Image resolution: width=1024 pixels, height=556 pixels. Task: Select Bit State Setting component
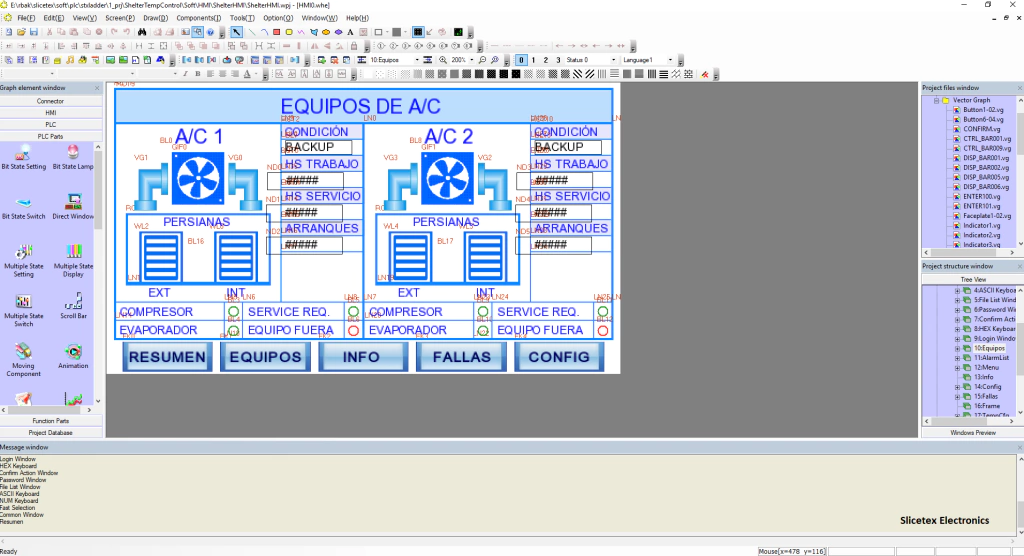[24, 157]
